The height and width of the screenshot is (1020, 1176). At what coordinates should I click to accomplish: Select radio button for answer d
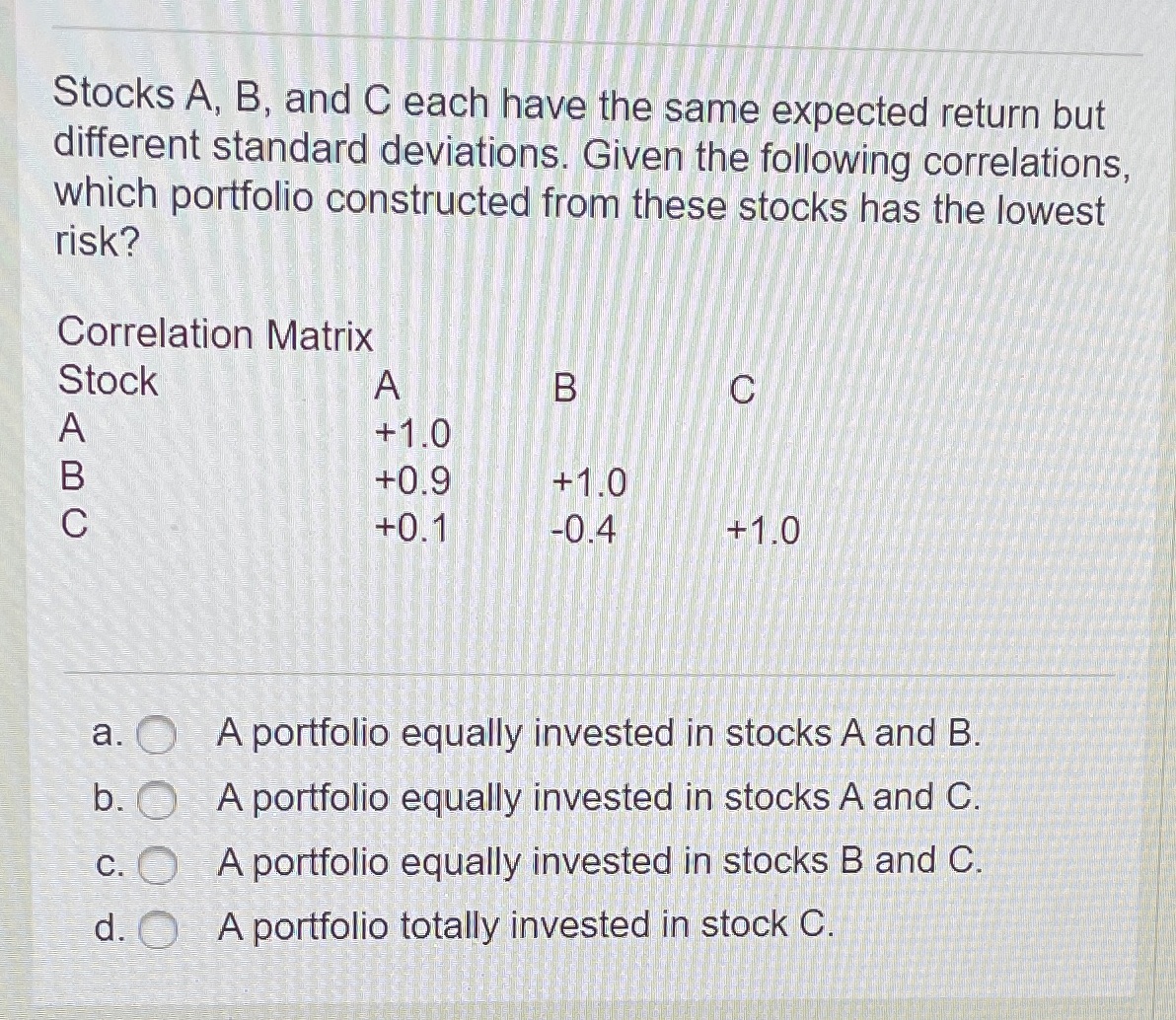(160, 928)
